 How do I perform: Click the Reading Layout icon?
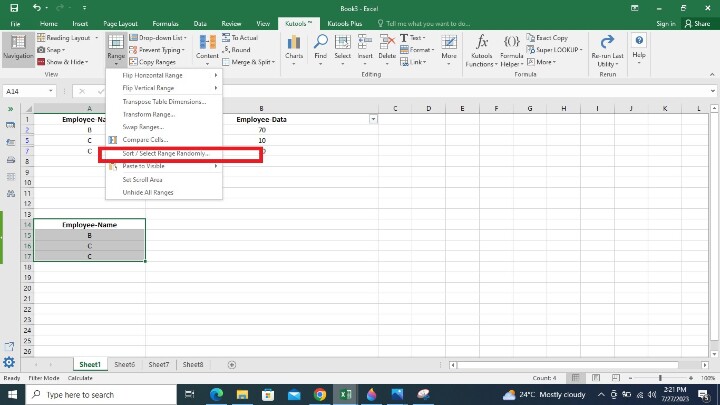coord(41,38)
